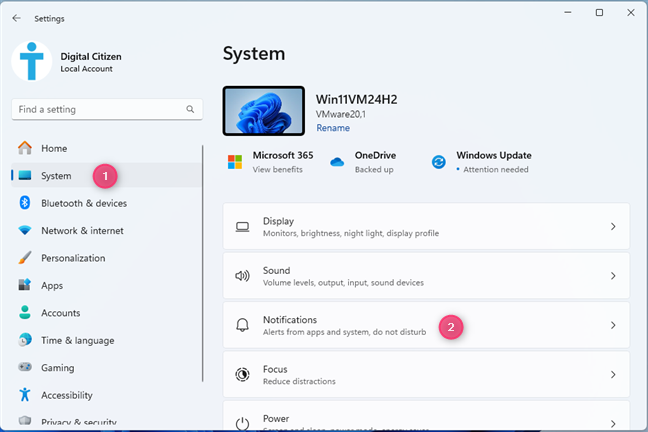Screen dimensions: 648x432
Task: Expand Sound settings chevron
Action: 613,276
